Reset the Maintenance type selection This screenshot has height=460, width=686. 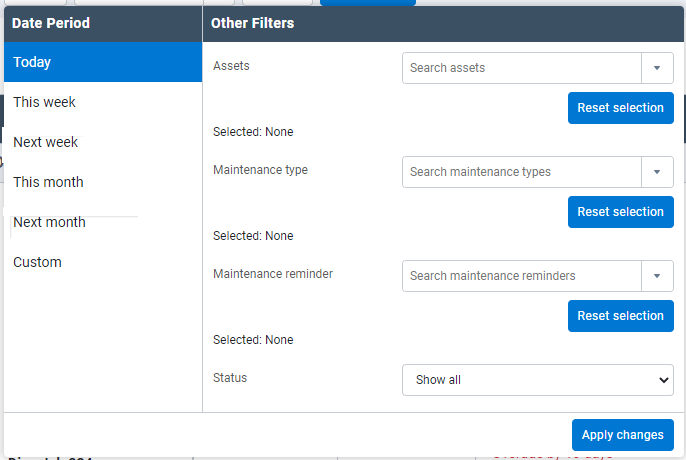[x=620, y=212]
